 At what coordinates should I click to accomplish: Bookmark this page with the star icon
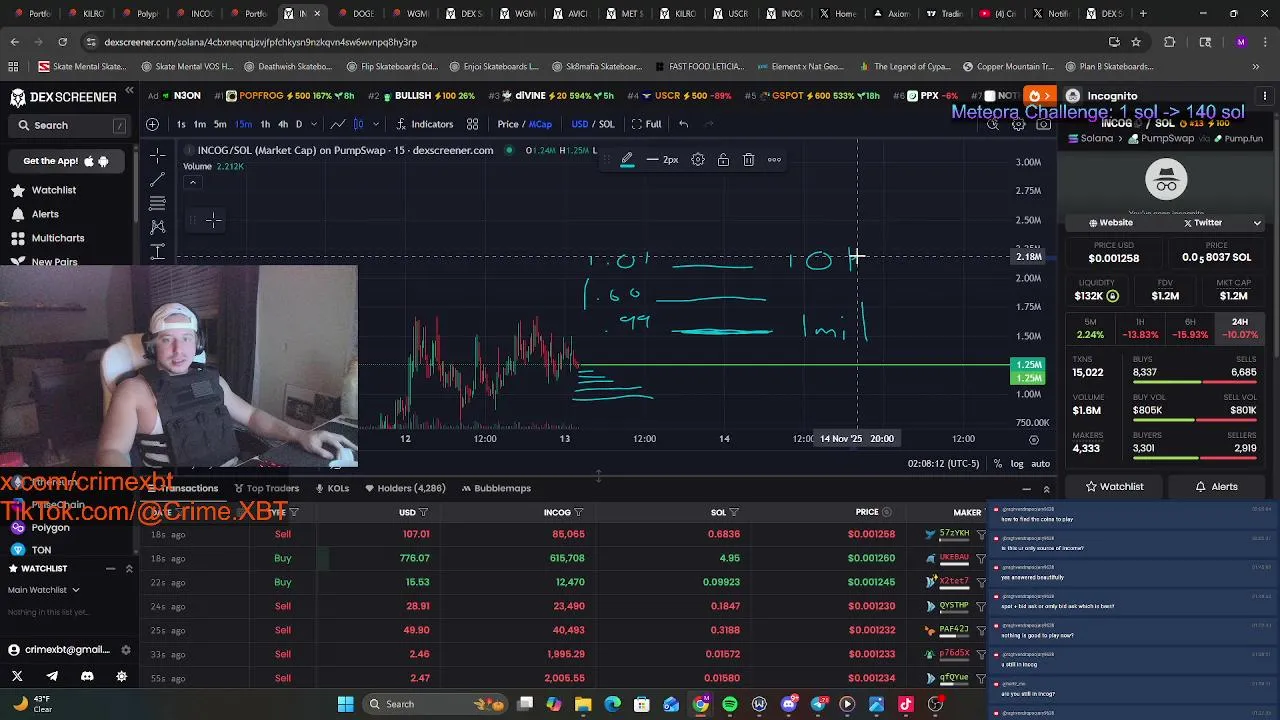tap(1136, 42)
